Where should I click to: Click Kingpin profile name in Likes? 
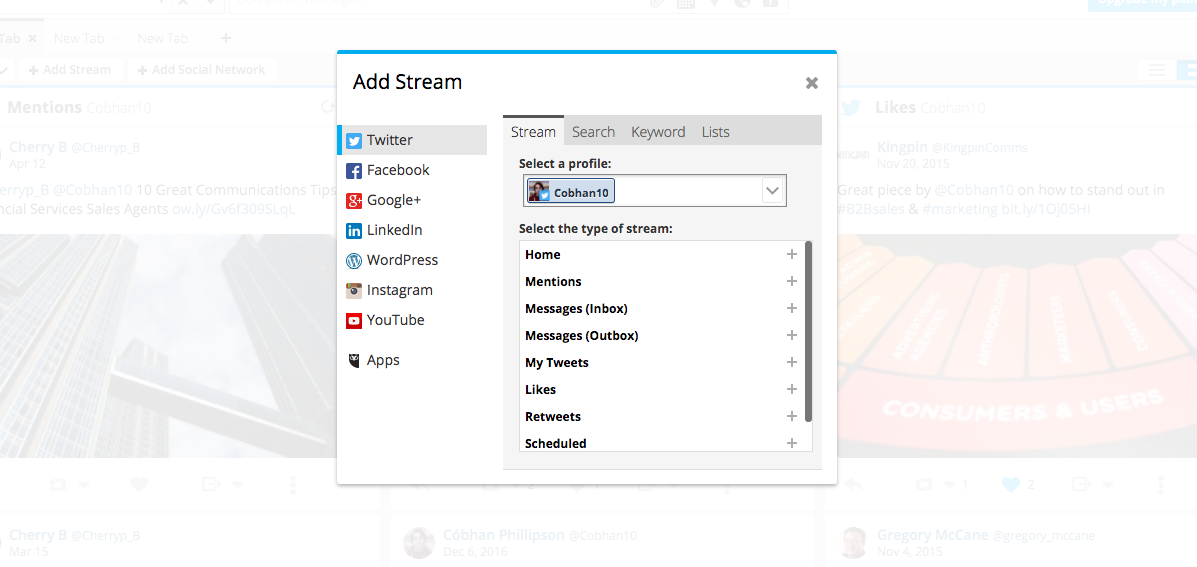click(x=902, y=147)
